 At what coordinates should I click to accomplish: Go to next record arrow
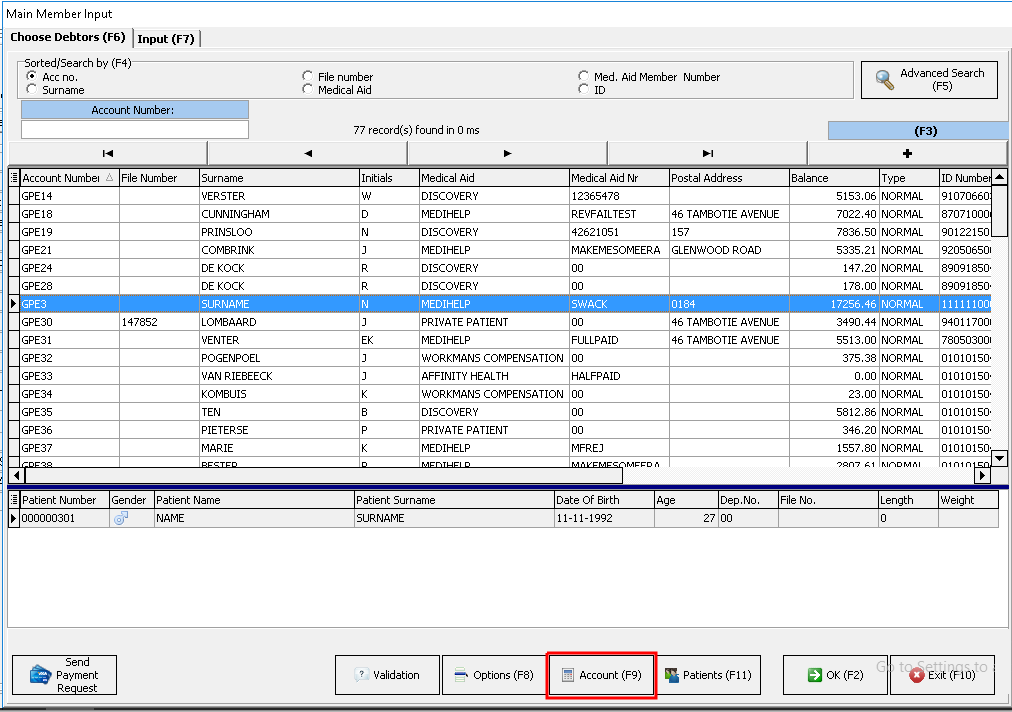click(x=507, y=153)
